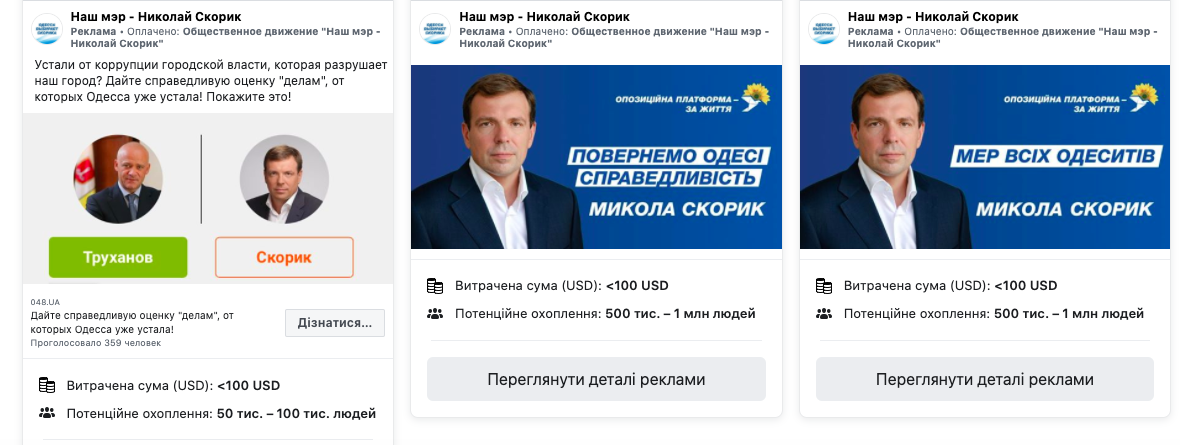Click the first ad's page avatar icon

[46, 30]
